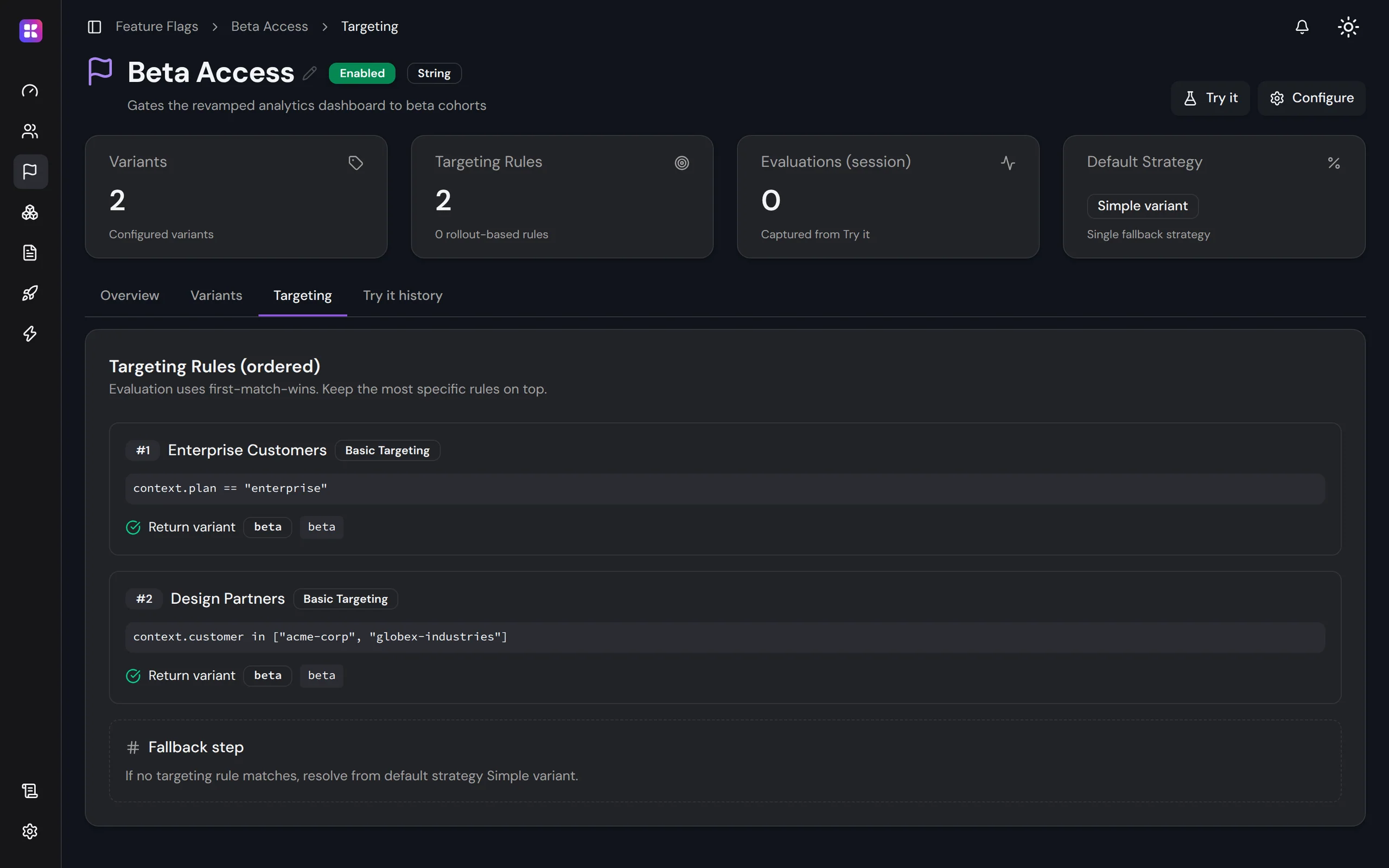The image size is (1389, 868).
Task: Select the feature flags icon in sidebar
Action: [x=30, y=171]
